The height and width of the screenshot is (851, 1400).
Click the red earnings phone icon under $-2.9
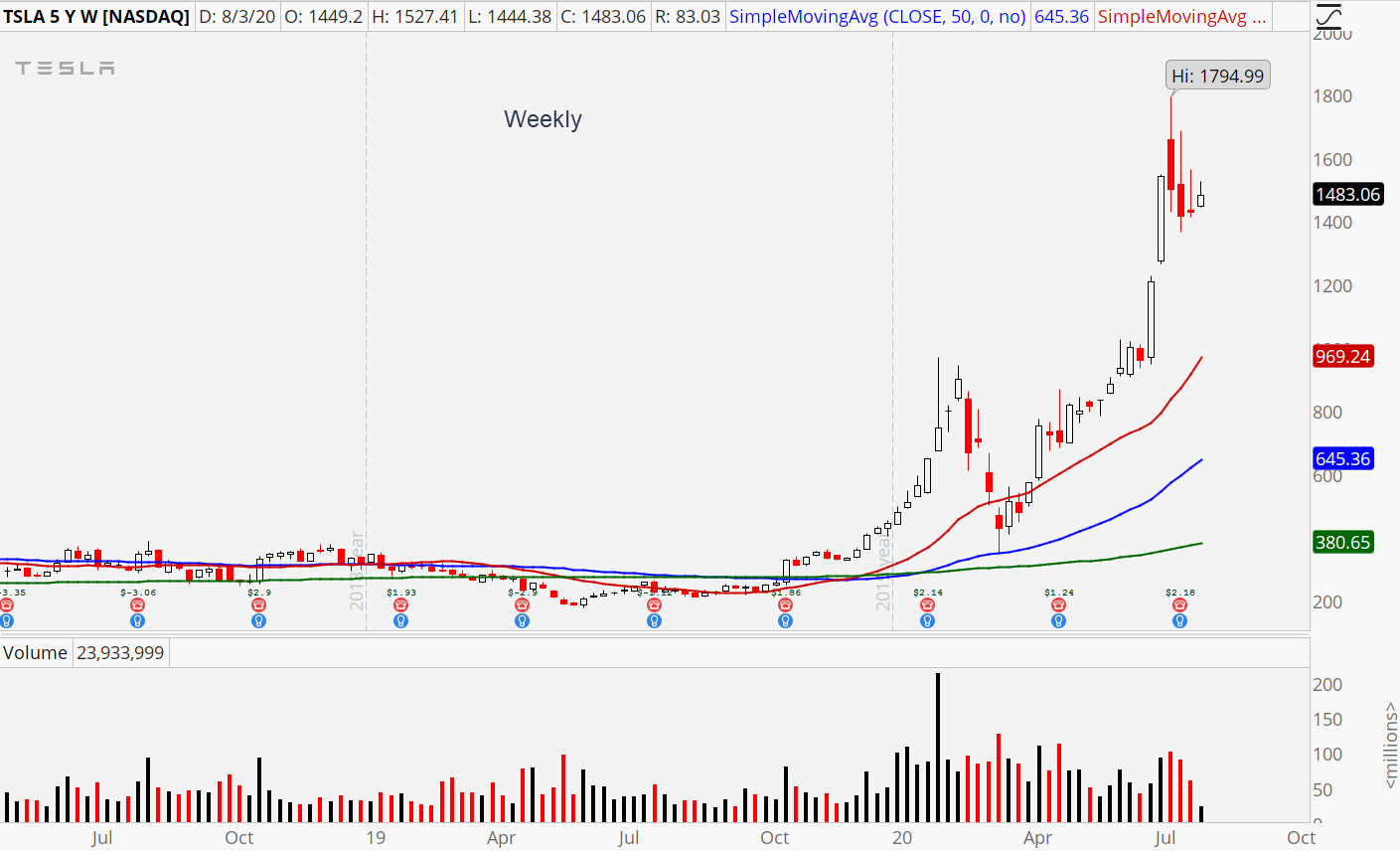[x=523, y=604]
